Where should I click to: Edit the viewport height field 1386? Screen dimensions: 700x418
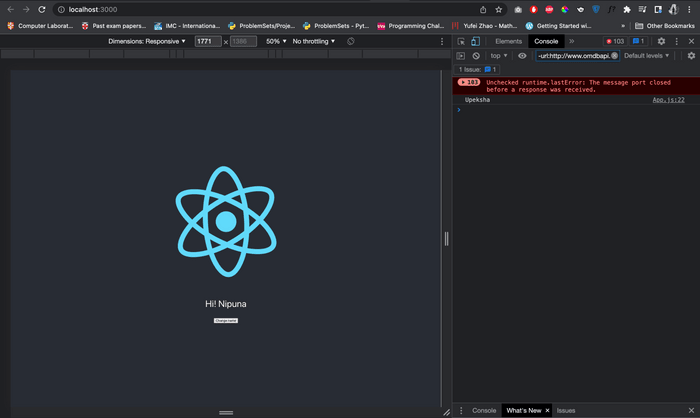tap(243, 41)
